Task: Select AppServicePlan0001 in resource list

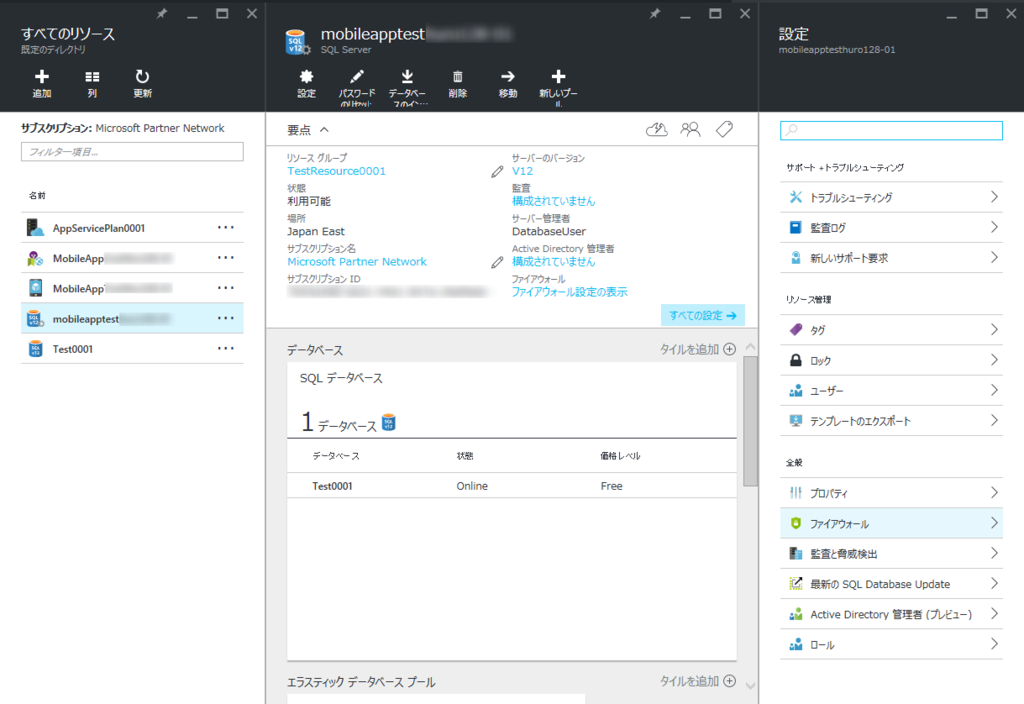Action: pos(132,228)
